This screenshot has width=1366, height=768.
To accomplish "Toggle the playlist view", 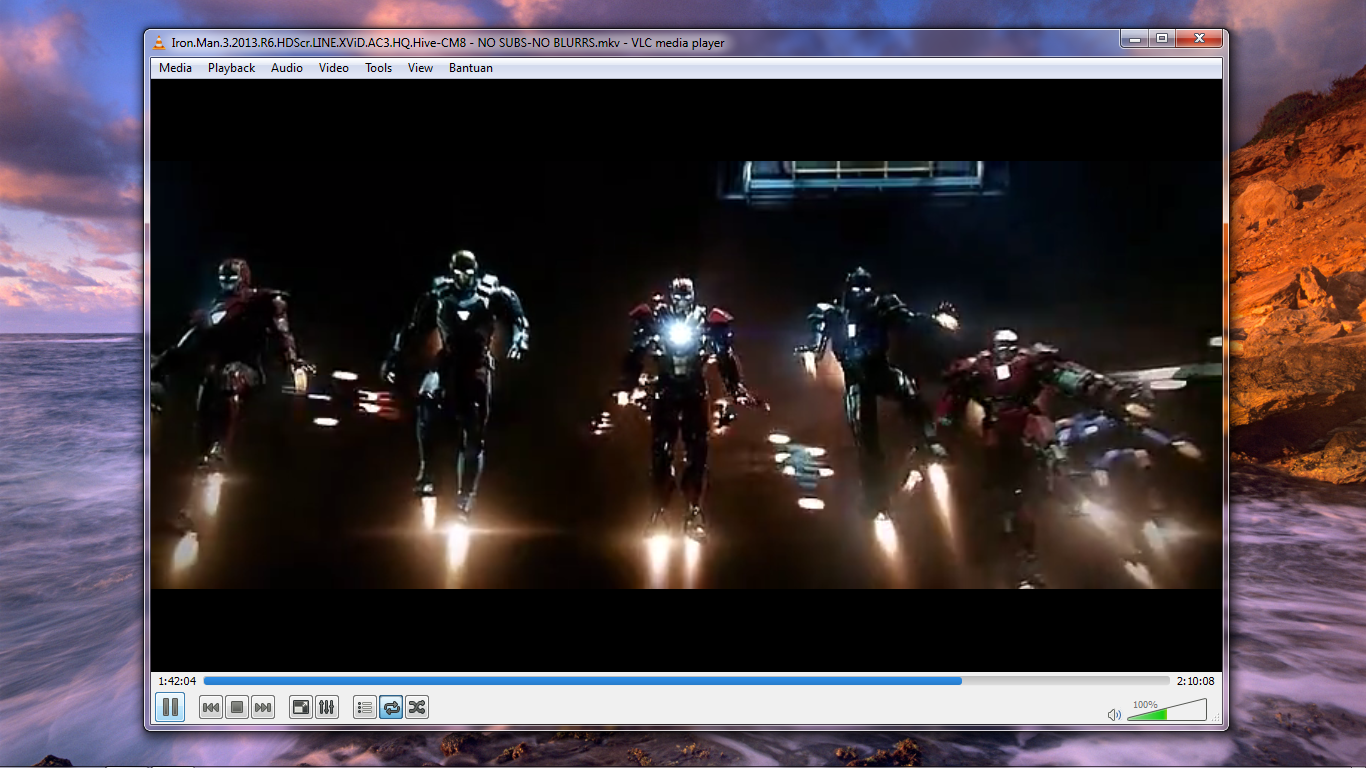I will (x=365, y=708).
